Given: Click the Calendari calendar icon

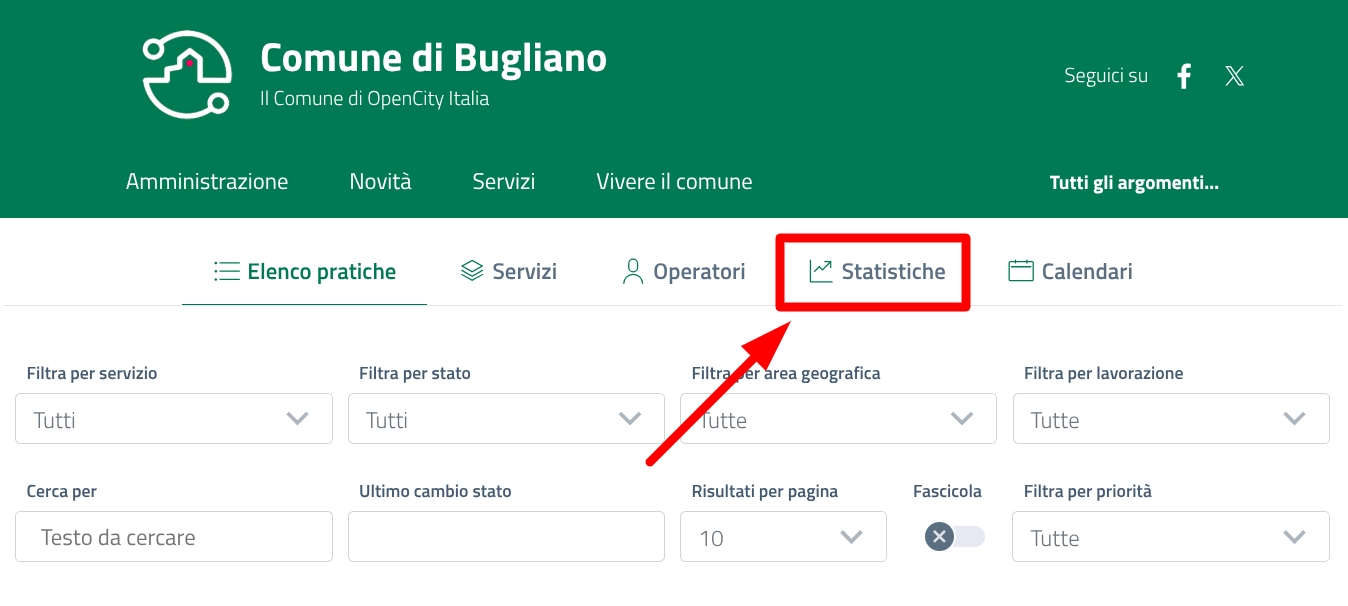Looking at the screenshot, I should tap(1020, 271).
